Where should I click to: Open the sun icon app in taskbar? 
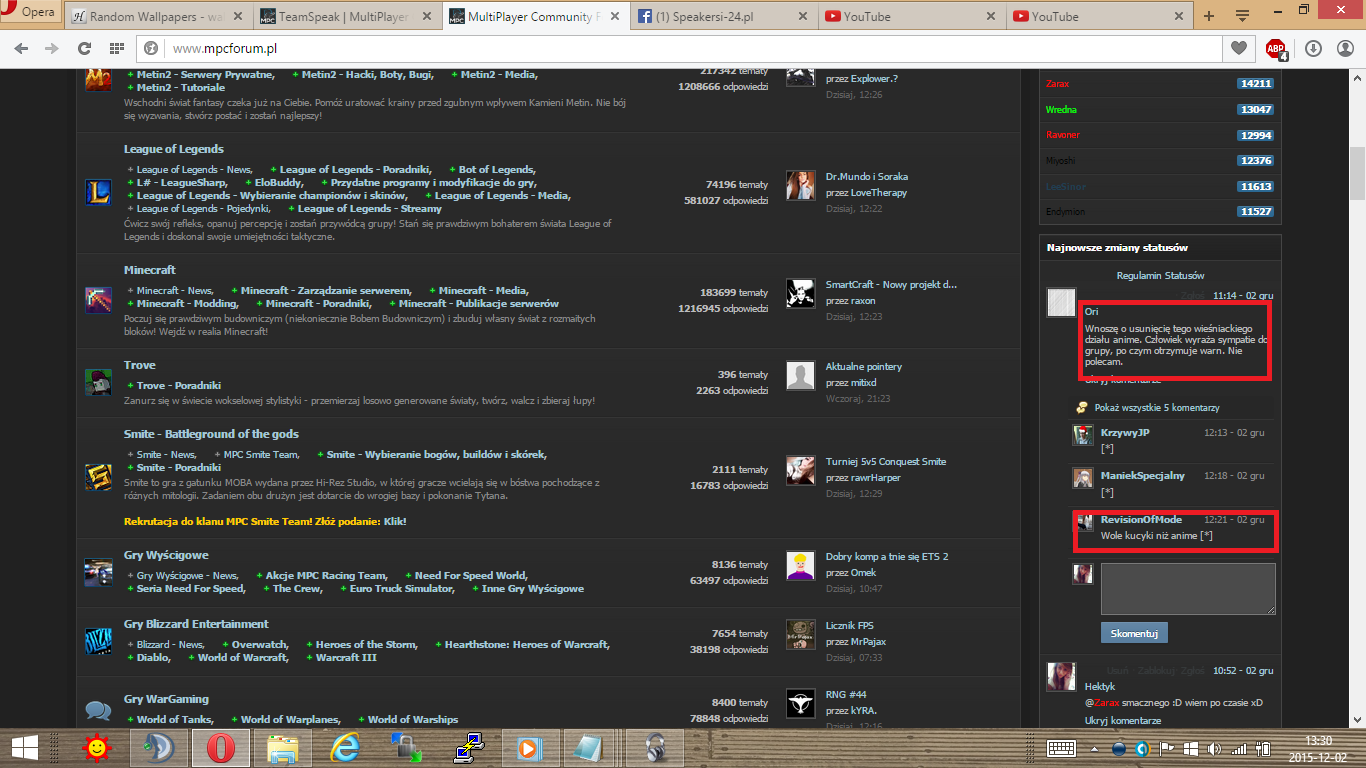[x=97, y=747]
